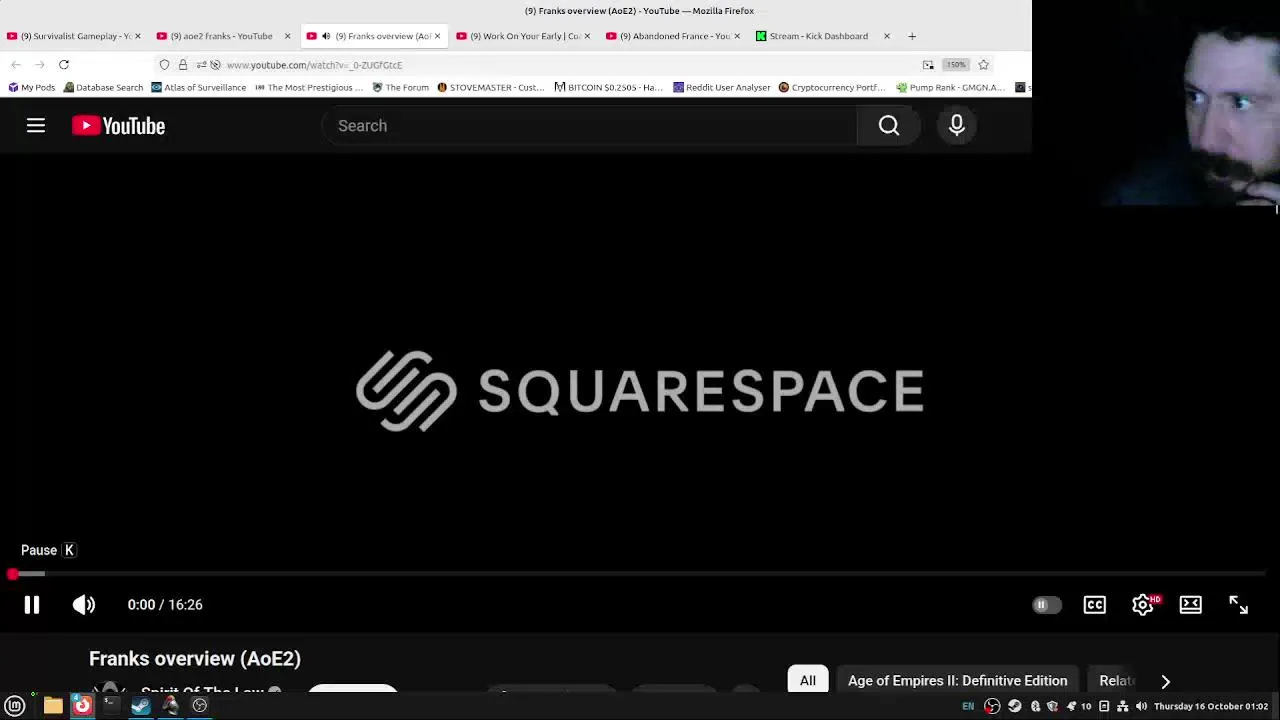
Task: Open the Reddit User Analyser bookmark
Action: tap(722, 87)
